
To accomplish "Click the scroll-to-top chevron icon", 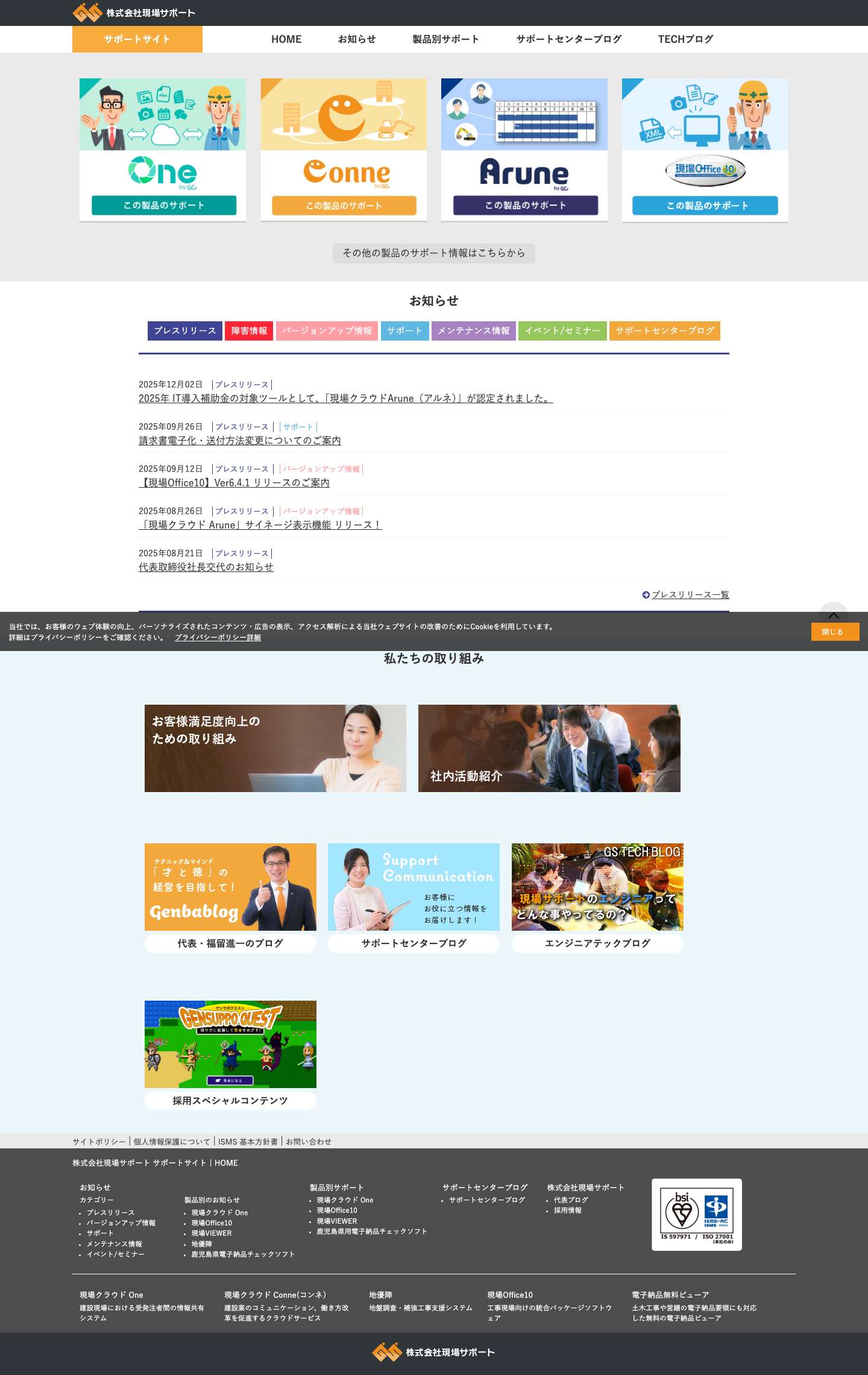I will tap(834, 615).
